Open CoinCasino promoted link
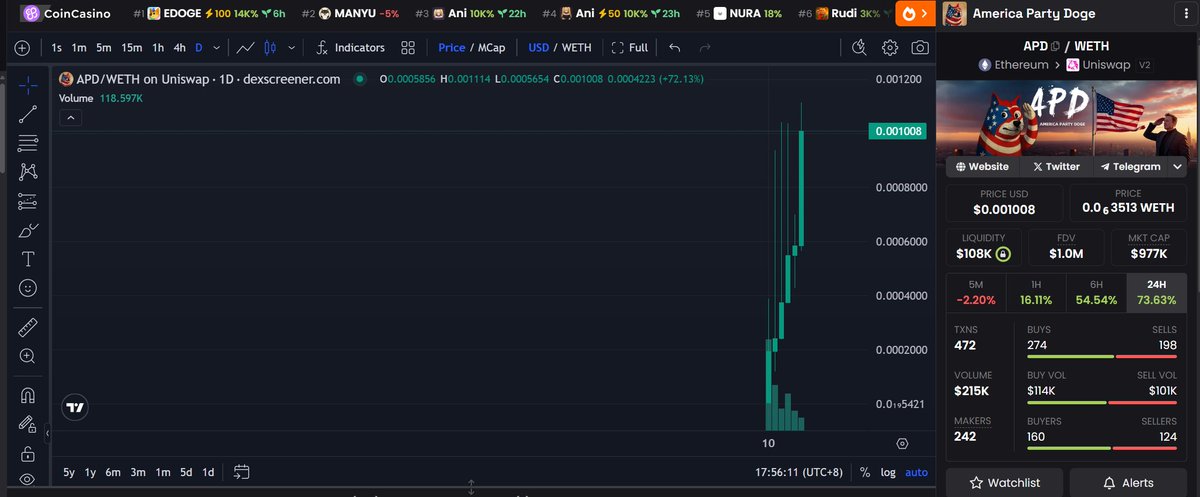The width and height of the screenshot is (1200, 497). pyautogui.click(x=64, y=14)
